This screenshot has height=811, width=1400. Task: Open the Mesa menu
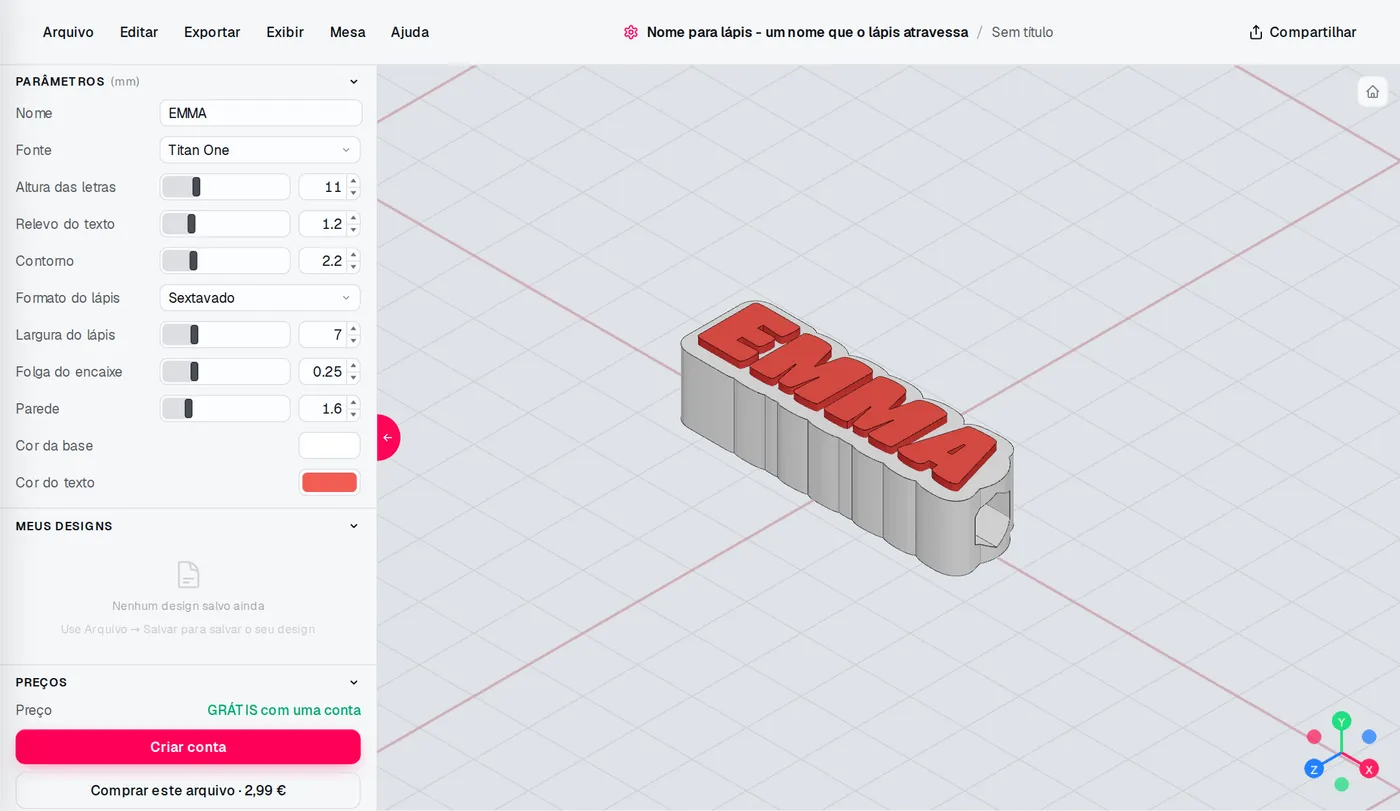348,32
